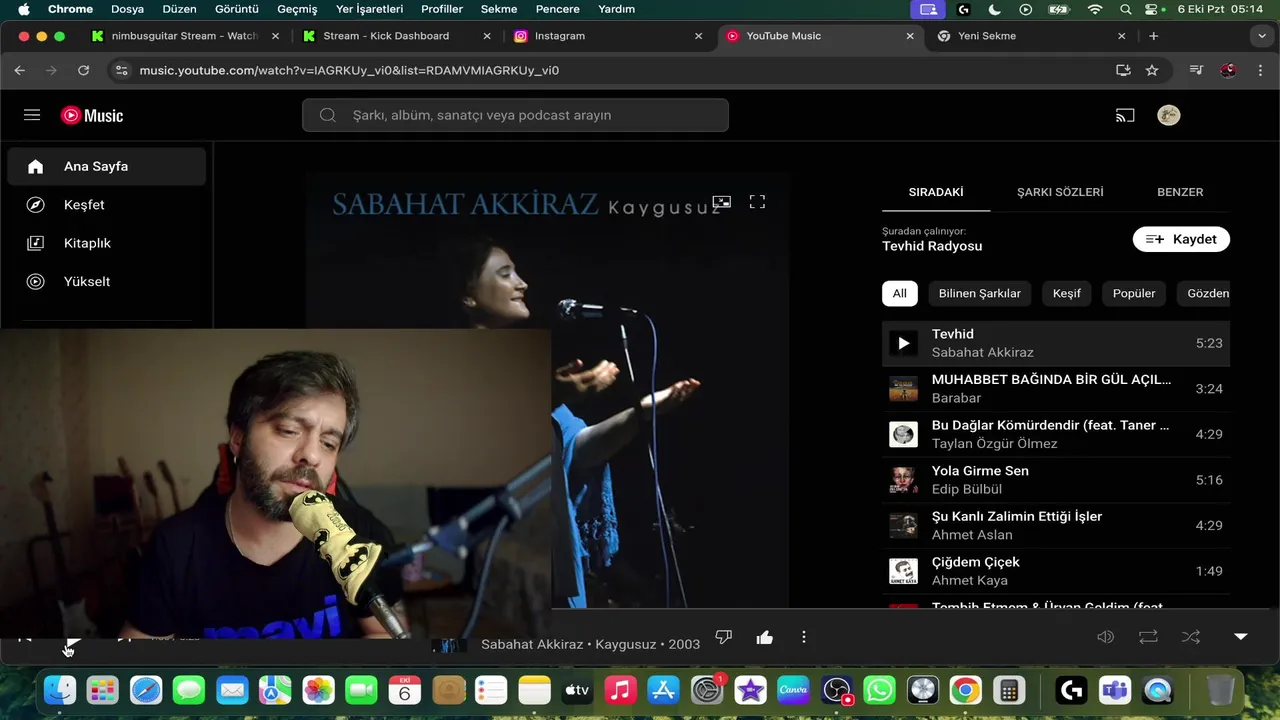Open Canva from the Dock
The image size is (1280, 720).
pyautogui.click(x=793, y=690)
